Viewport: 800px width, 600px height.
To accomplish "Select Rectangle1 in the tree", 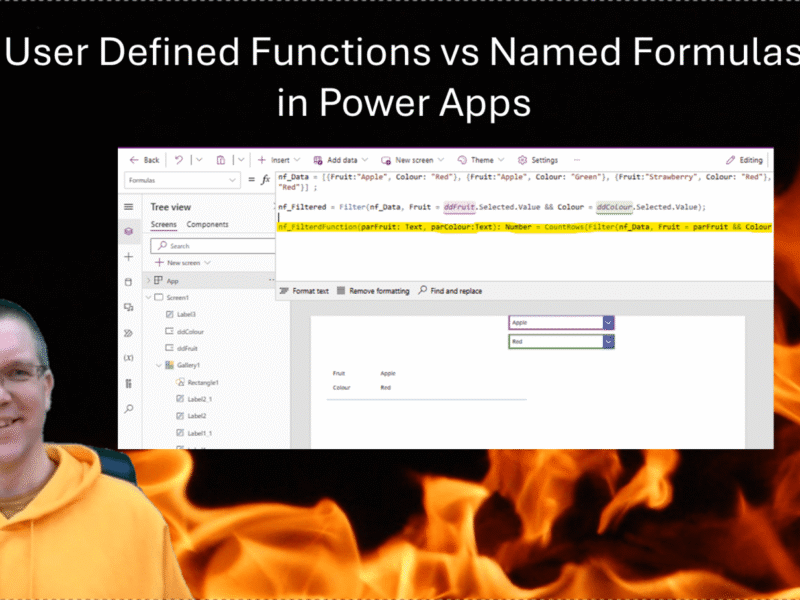I will 203,382.
